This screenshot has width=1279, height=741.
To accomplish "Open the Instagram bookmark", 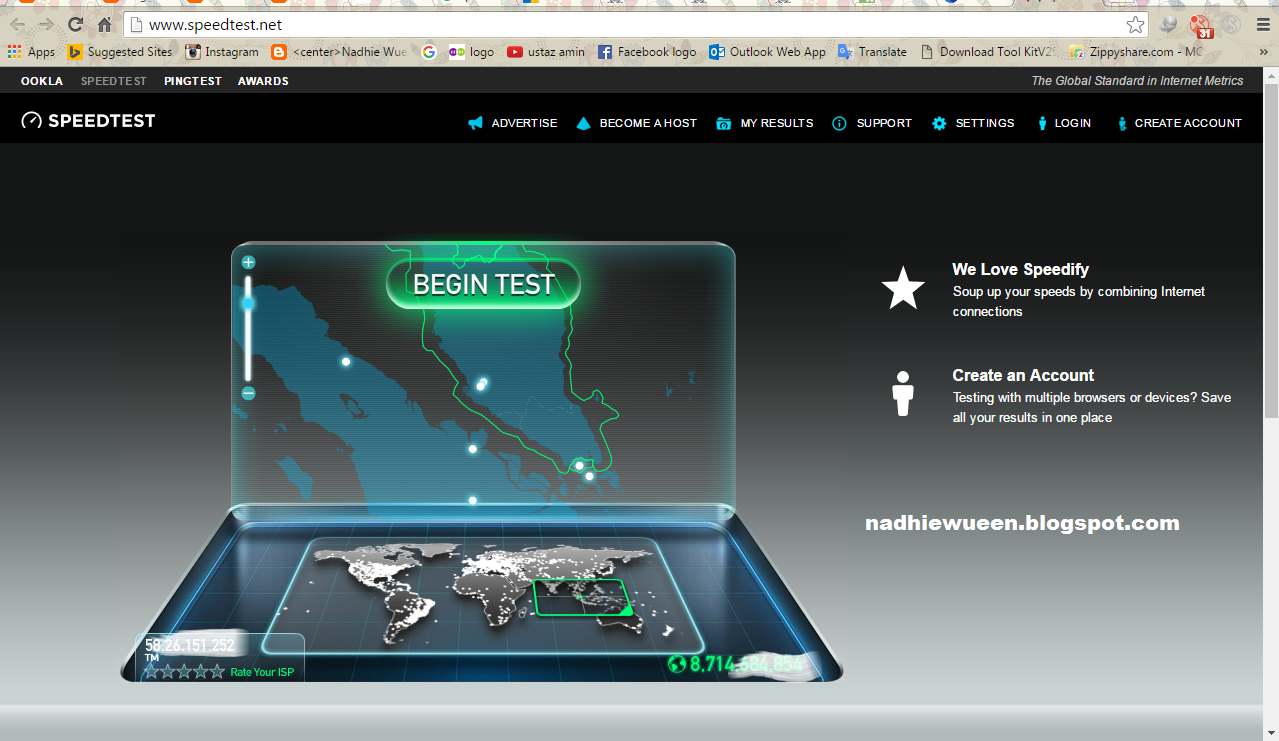I will [222, 52].
